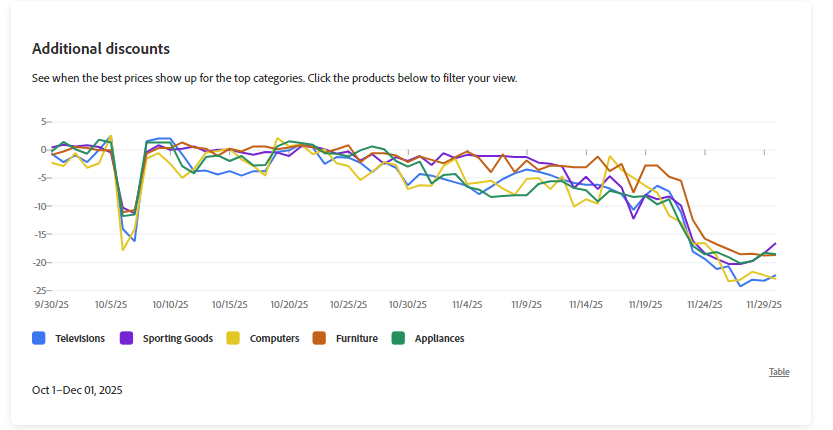Viewport: 833px width, 430px height.
Task: Click the 9/30/25 x-axis label
Action: tap(52, 304)
